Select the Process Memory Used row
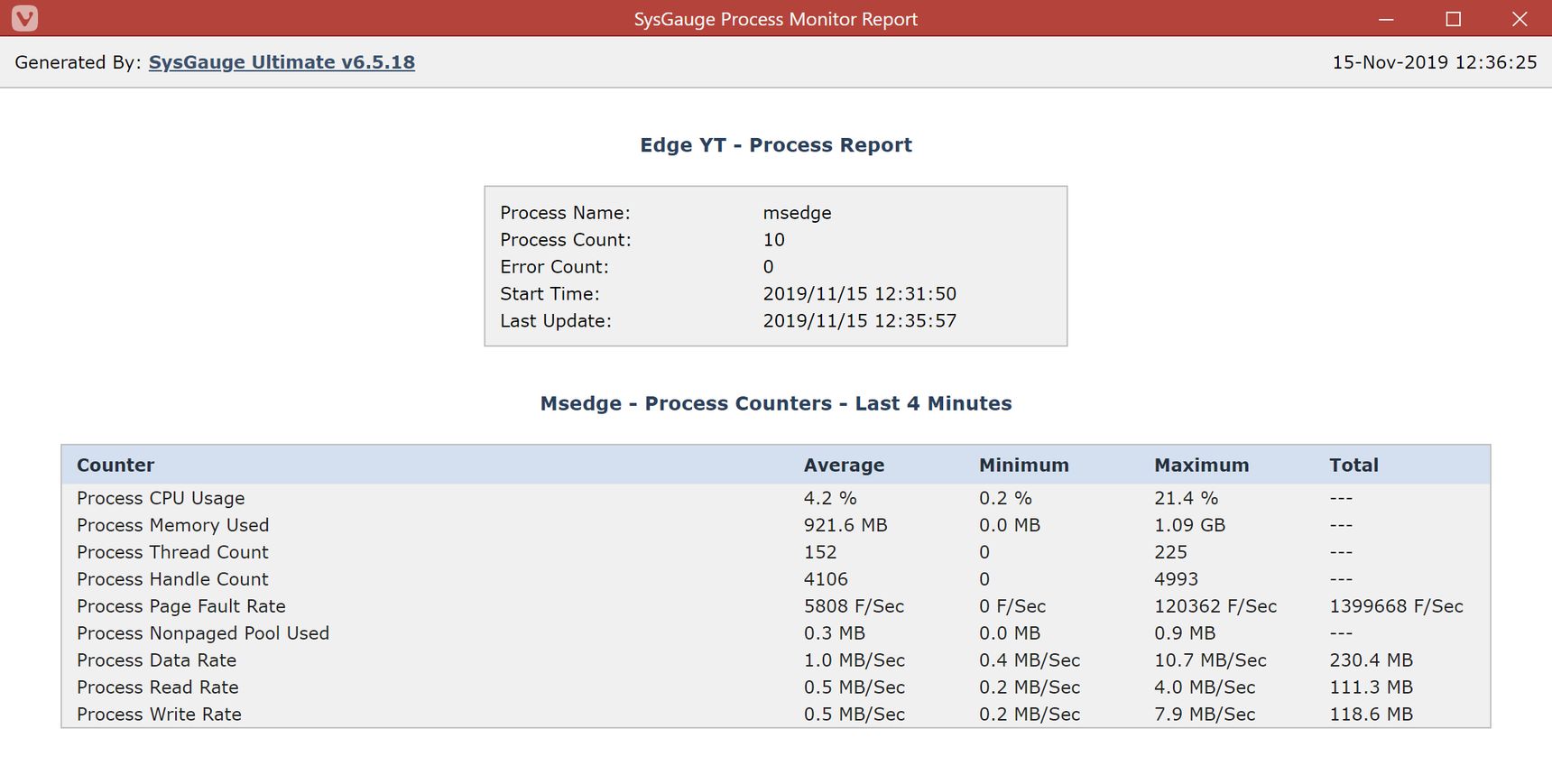The width and height of the screenshot is (1552, 784). (776, 525)
